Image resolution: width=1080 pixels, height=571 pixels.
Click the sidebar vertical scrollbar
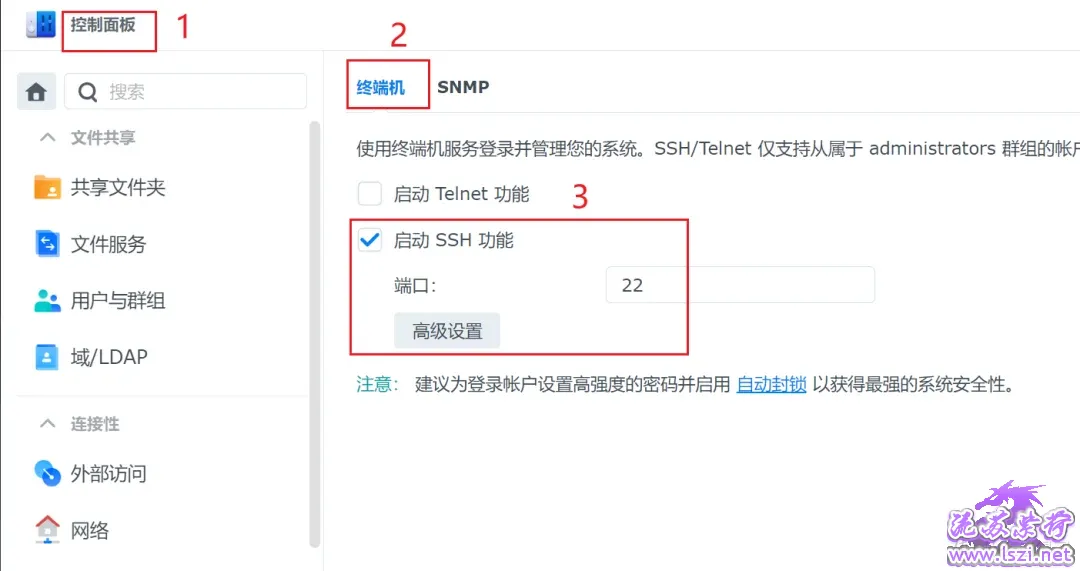(x=315, y=334)
